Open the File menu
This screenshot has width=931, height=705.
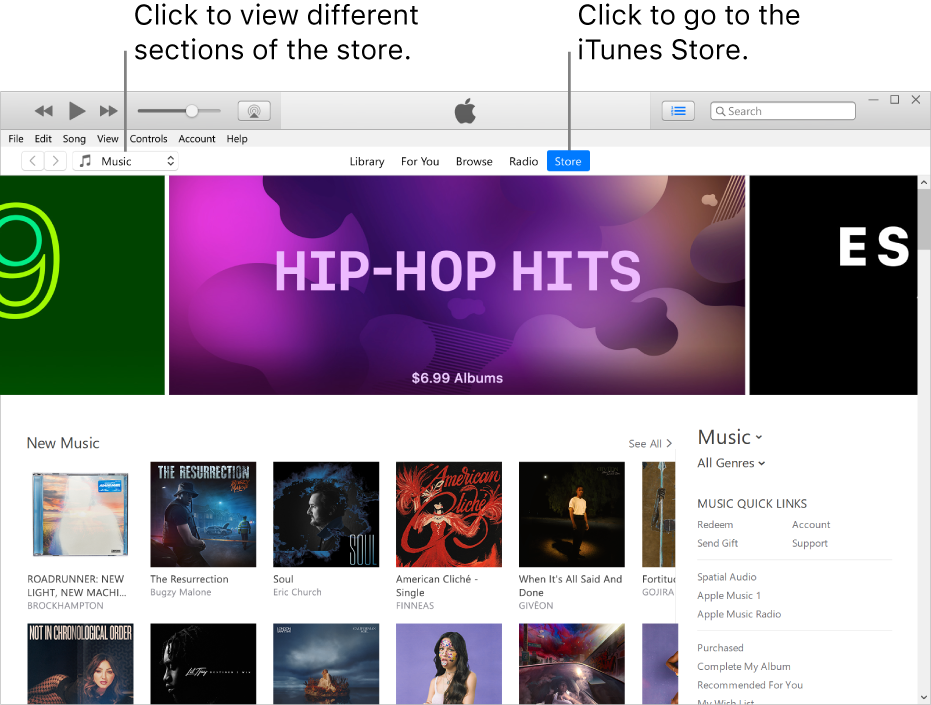16,138
